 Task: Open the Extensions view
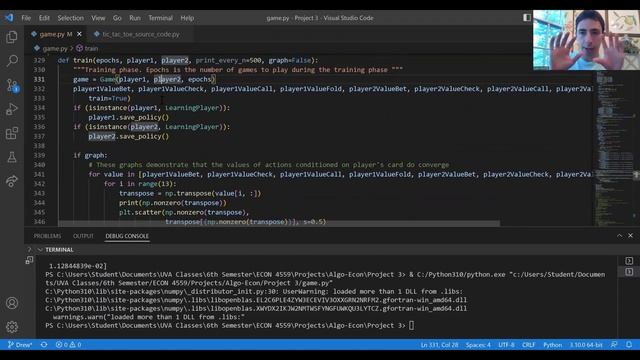pyautogui.click(x=12, y=133)
